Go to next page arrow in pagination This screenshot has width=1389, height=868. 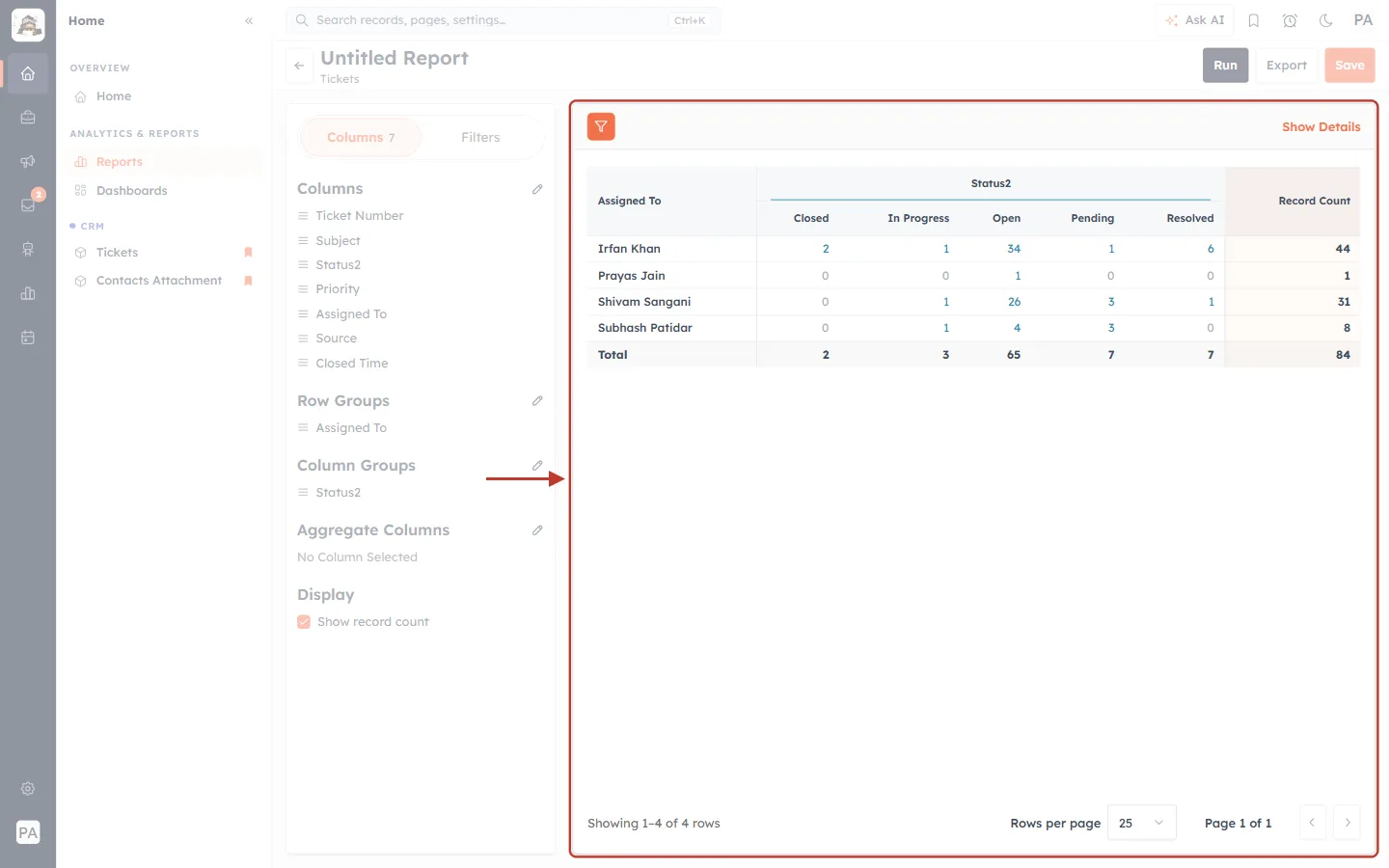[x=1348, y=823]
